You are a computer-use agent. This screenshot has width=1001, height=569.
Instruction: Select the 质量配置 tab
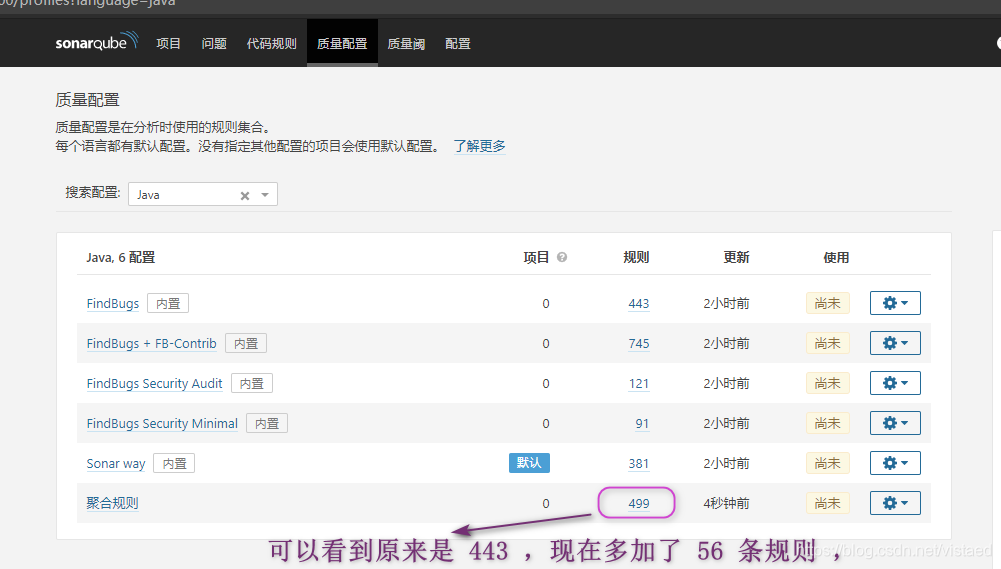coord(342,43)
